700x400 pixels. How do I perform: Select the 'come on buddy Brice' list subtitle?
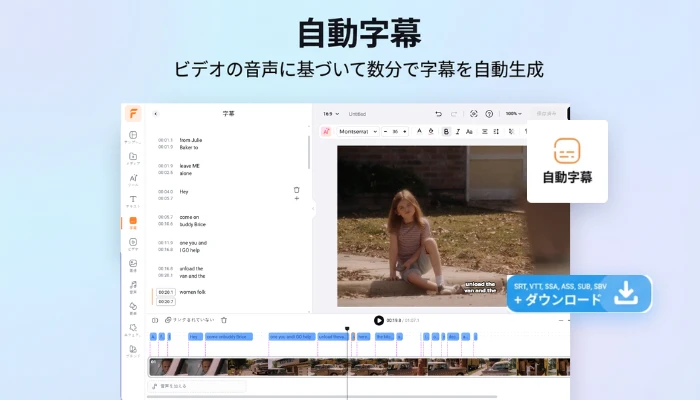[x=192, y=221]
